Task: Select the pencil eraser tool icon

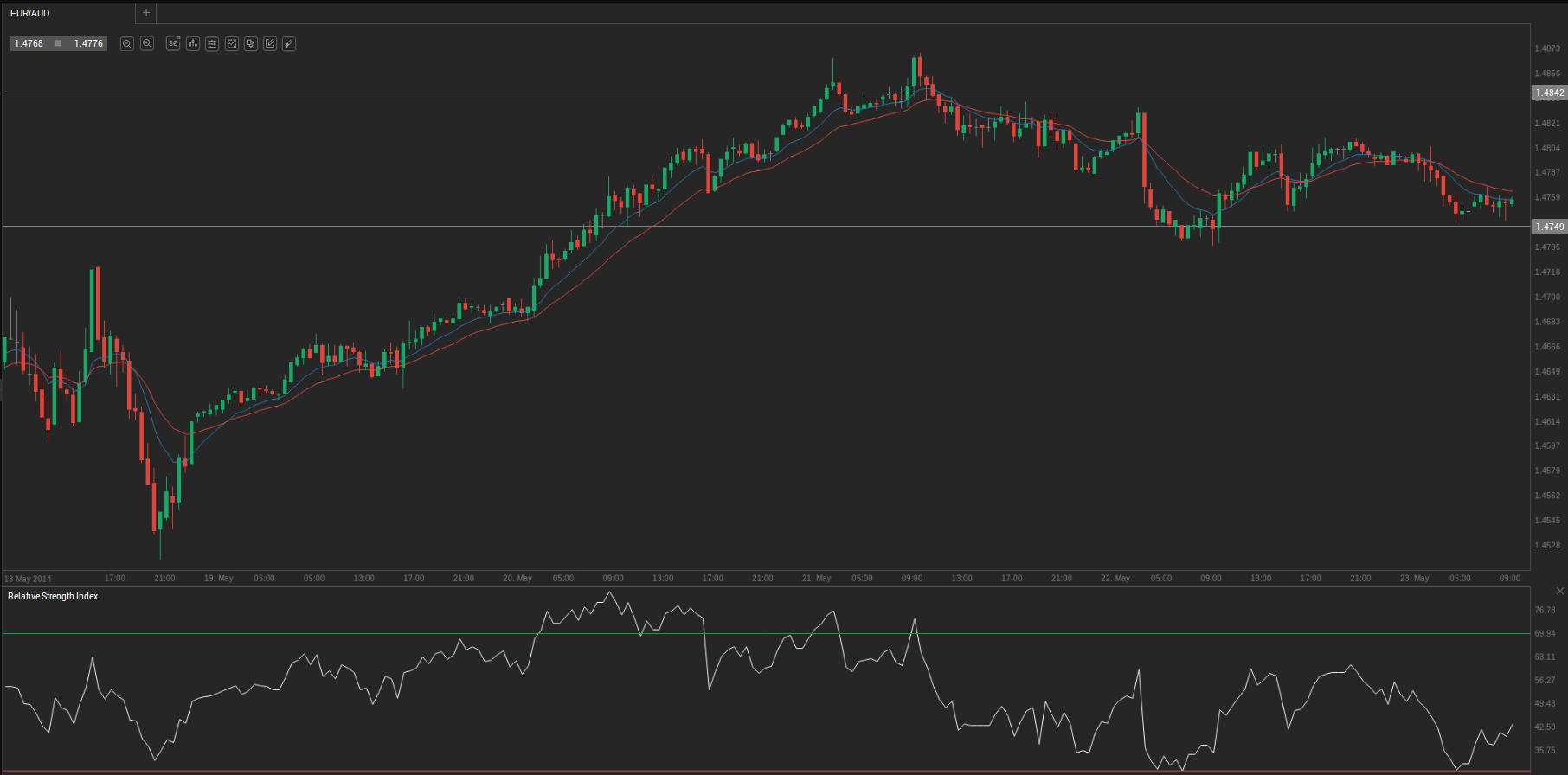Action: click(289, 43)
